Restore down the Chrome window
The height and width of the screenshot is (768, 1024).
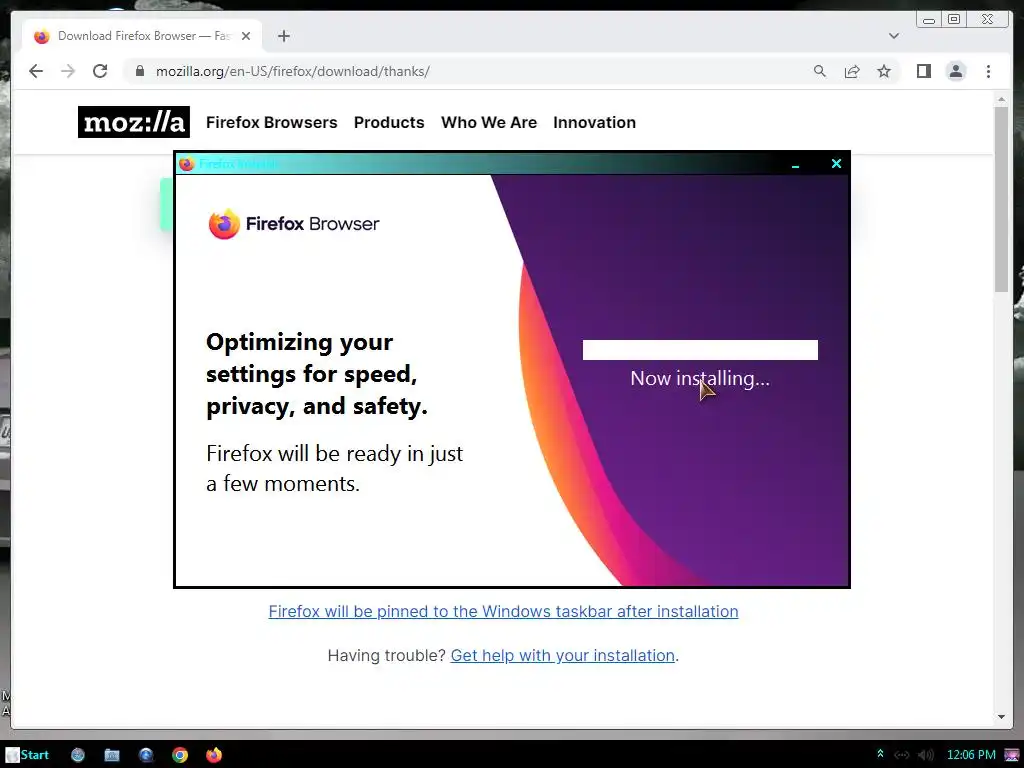[954, 20]
